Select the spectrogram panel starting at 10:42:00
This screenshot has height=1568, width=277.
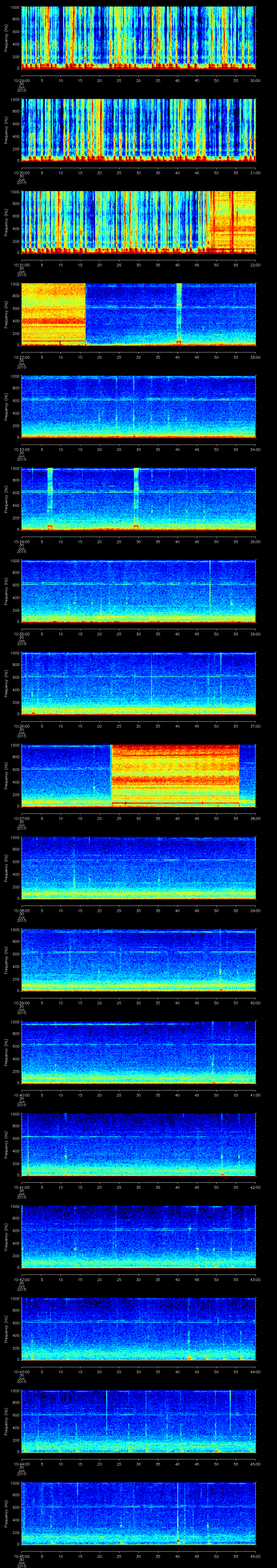click(139, 1237)
